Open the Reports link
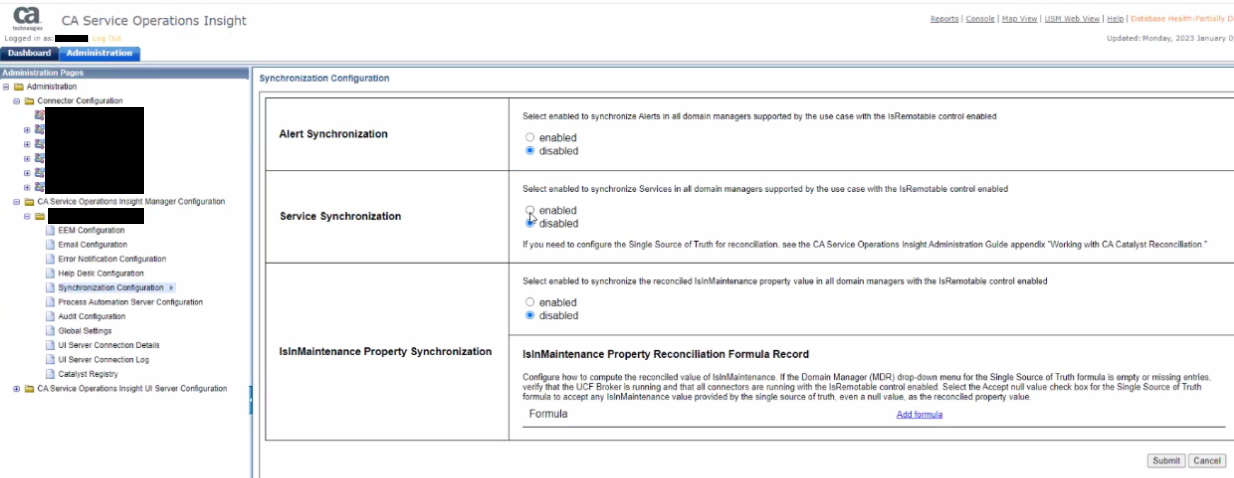Image resolution: width=1234 pixels, height=478 pixels. [x=944, y=19]
